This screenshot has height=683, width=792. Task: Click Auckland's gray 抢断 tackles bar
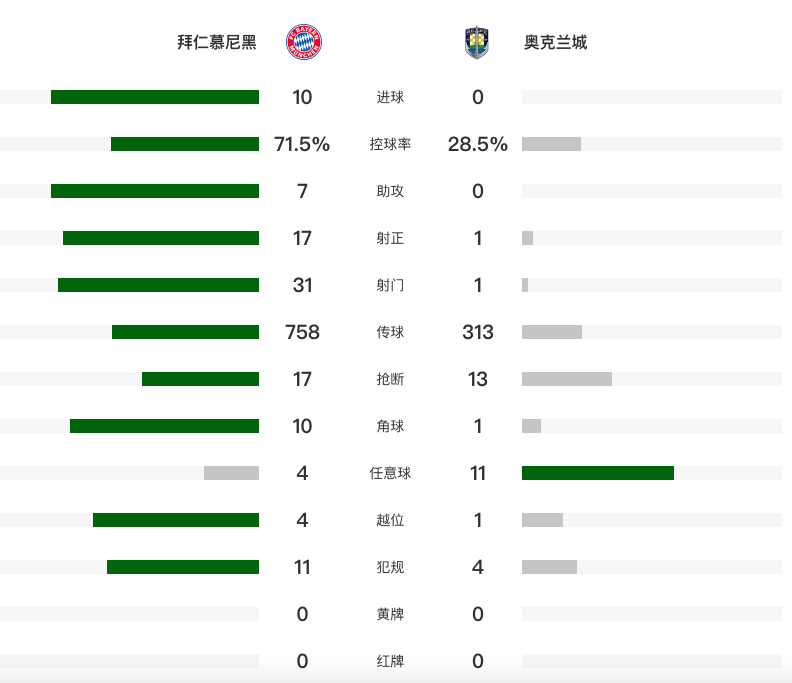click(x=567, y=379)
